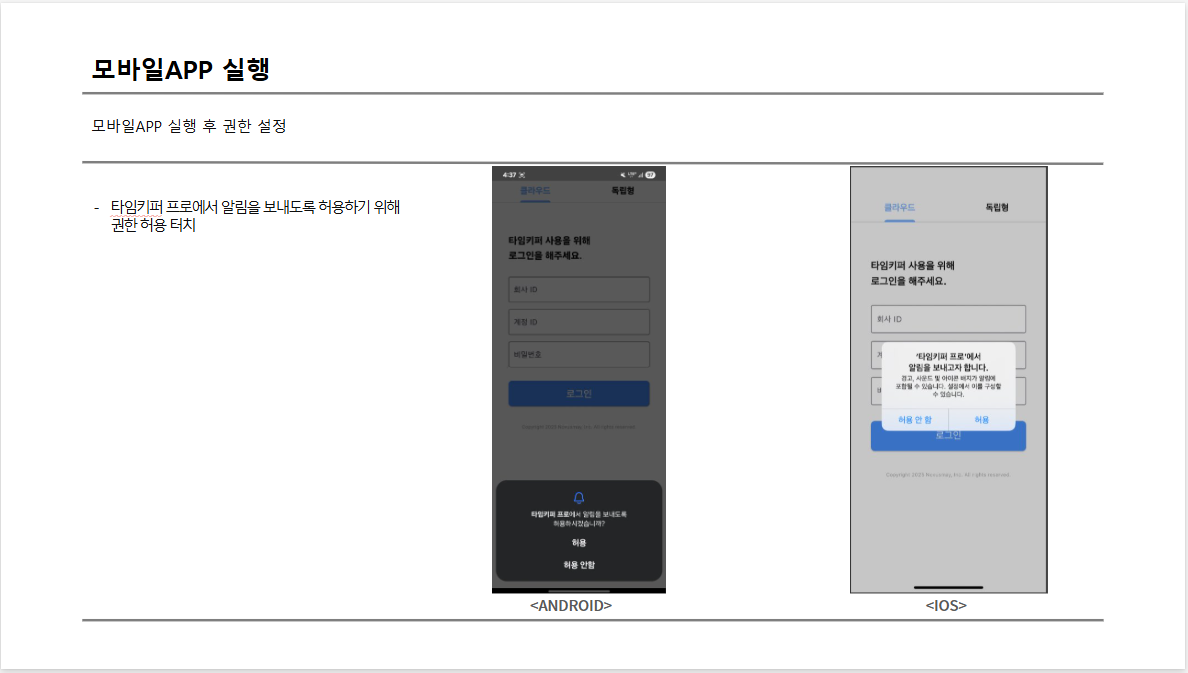Image resolution: width=1188 pixels, height=673 pixels.
Task: Select the 클라우드 tab on the Android screen
Action: click(x=535, y=190)
